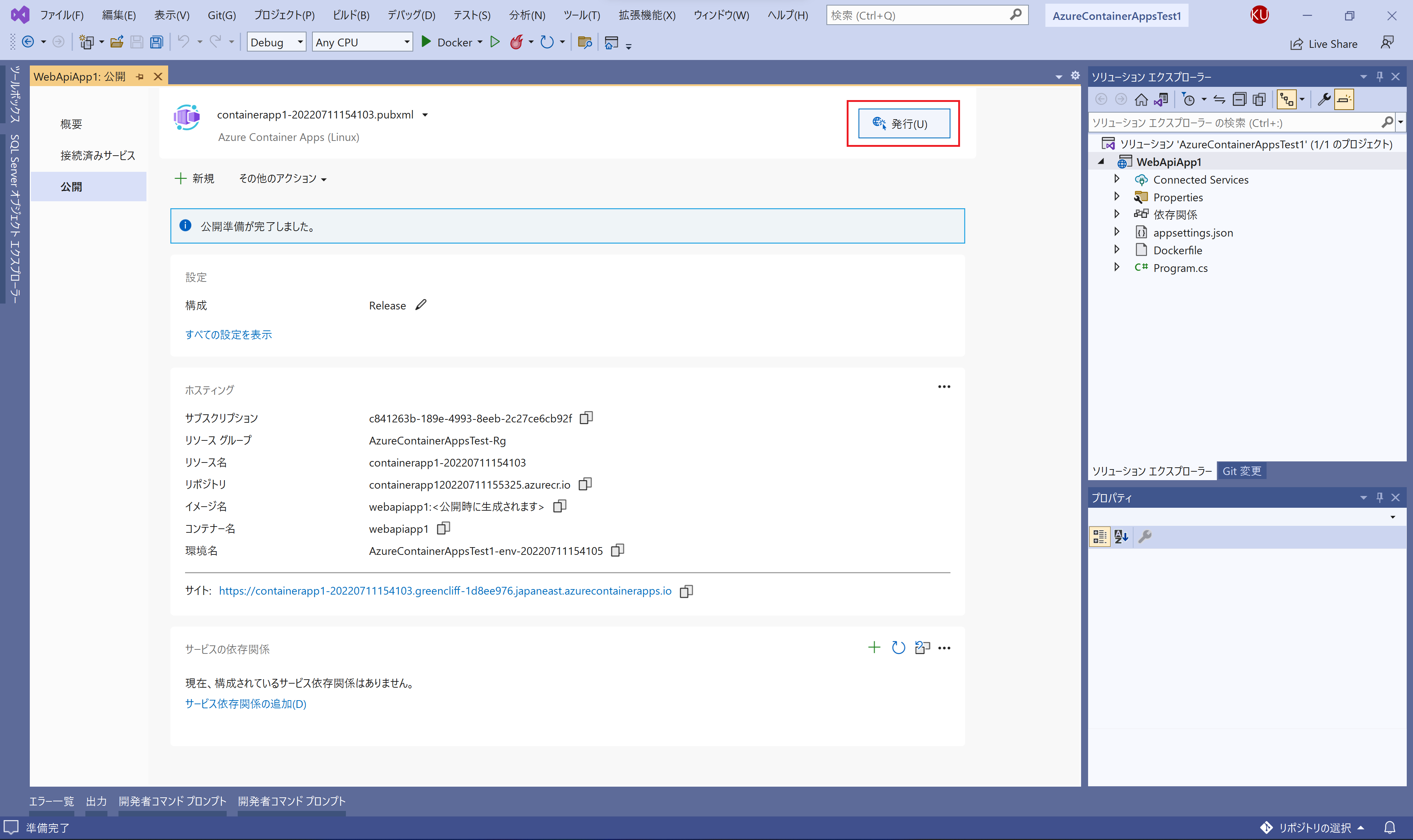Open the Docker launch profile dropdown

480,42
